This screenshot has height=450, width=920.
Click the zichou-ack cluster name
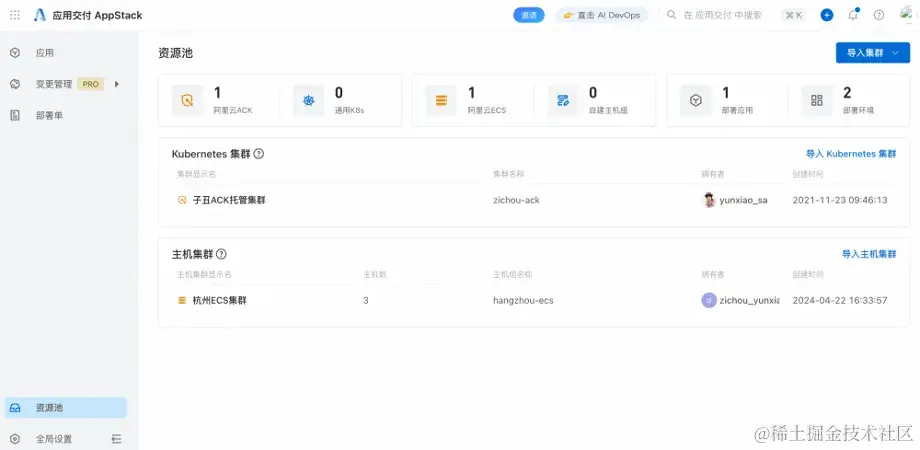[x=516, y=200]
